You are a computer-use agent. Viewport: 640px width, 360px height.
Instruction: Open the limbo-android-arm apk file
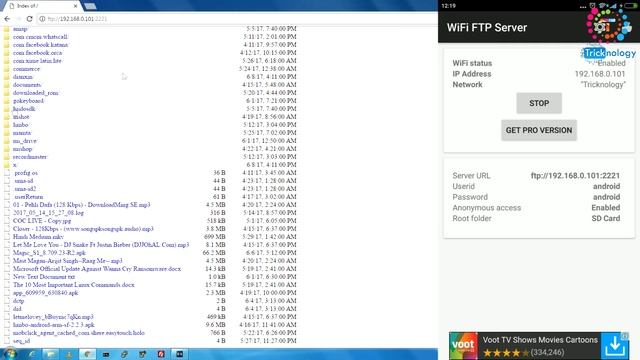(54, 325)
